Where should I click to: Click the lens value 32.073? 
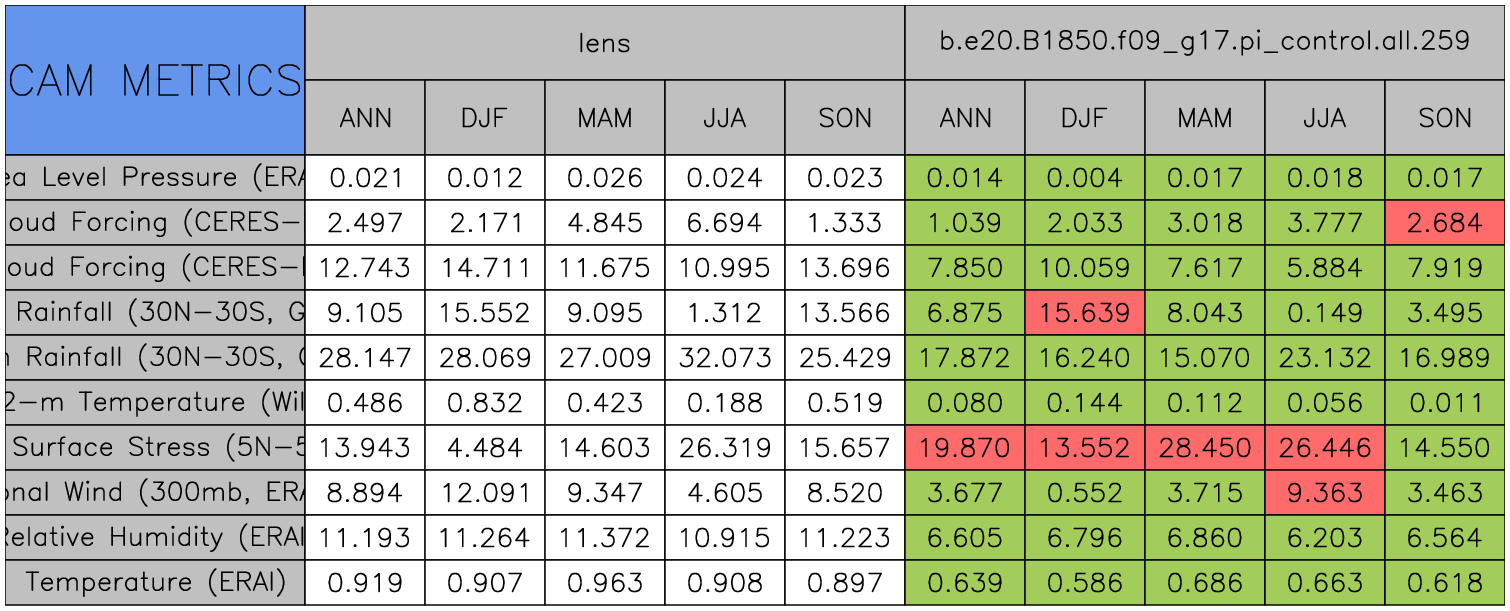tap(724, 358)
